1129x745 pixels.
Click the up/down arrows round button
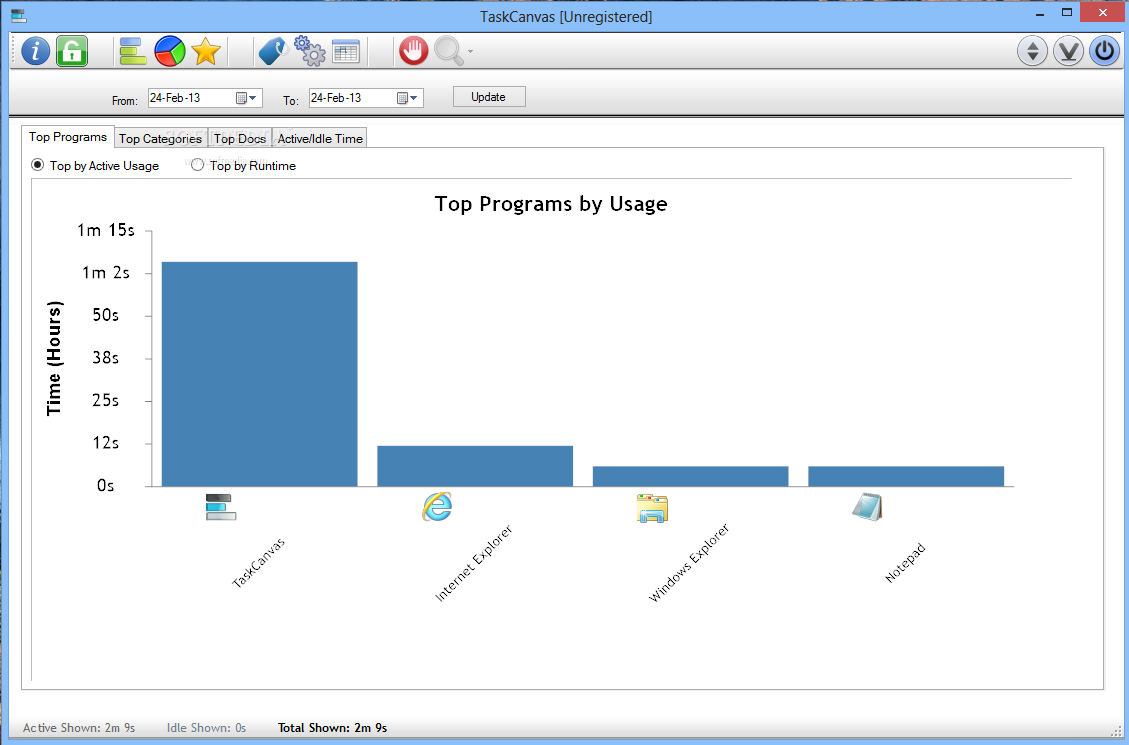pos(1033,51)
